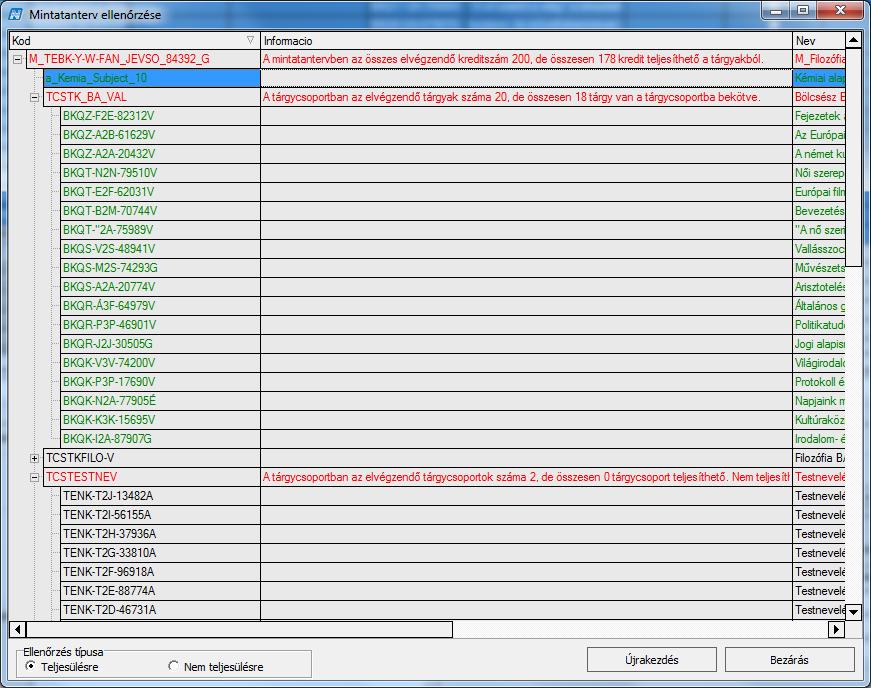Click the Kod column header
The image size is (871, 688).
click(x=134, y=41)
